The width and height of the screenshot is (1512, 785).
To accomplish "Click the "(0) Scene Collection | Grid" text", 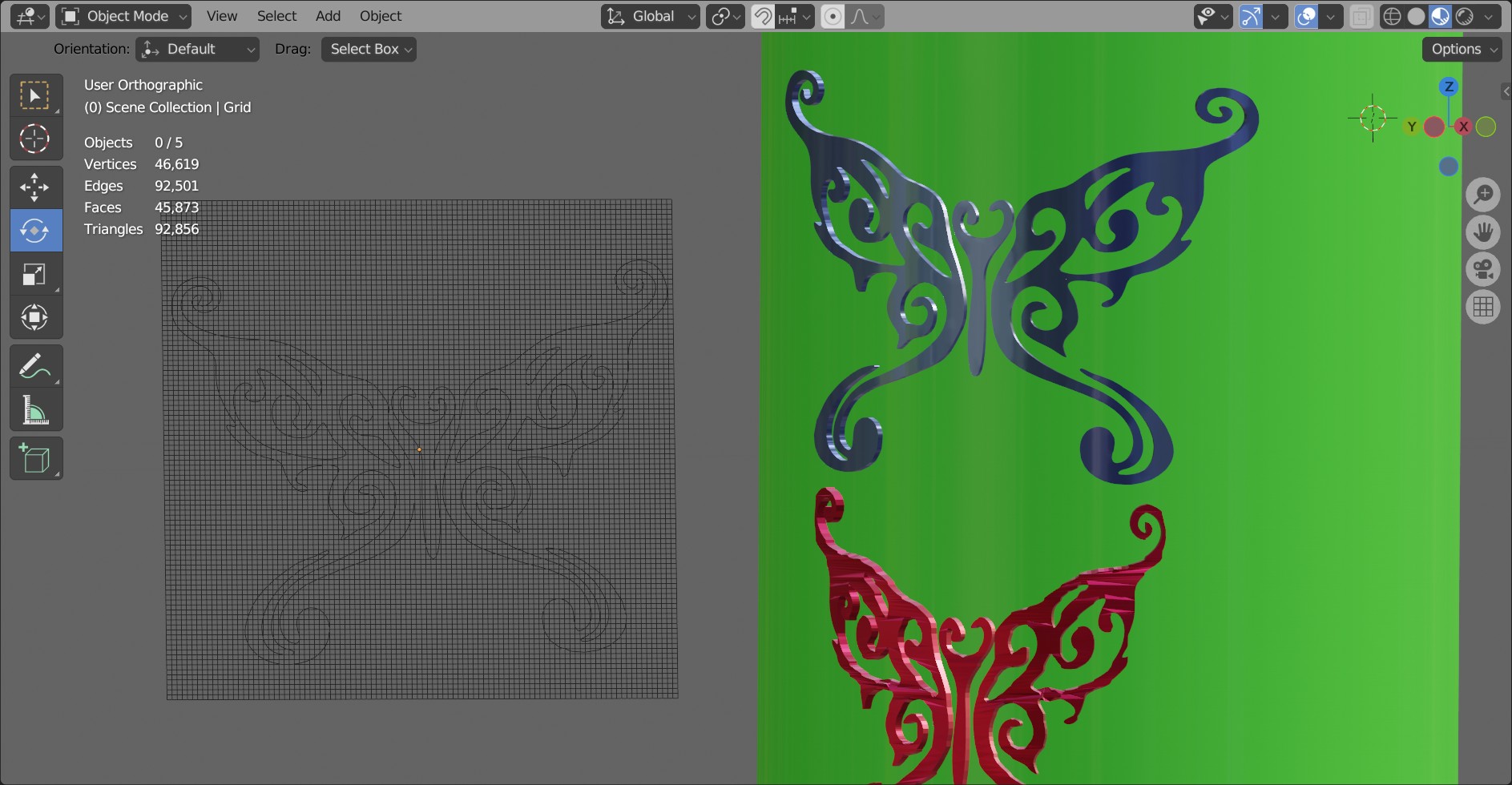I will tap(167, 107).
